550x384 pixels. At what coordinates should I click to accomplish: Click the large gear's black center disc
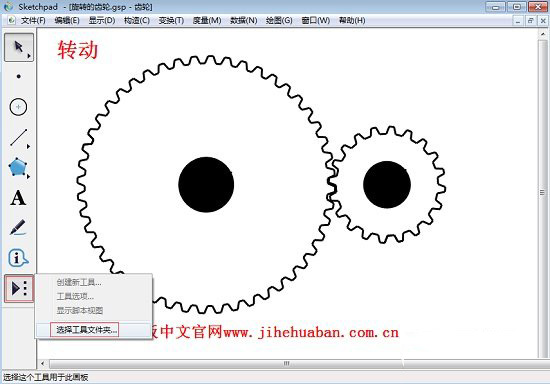(206, 184)
